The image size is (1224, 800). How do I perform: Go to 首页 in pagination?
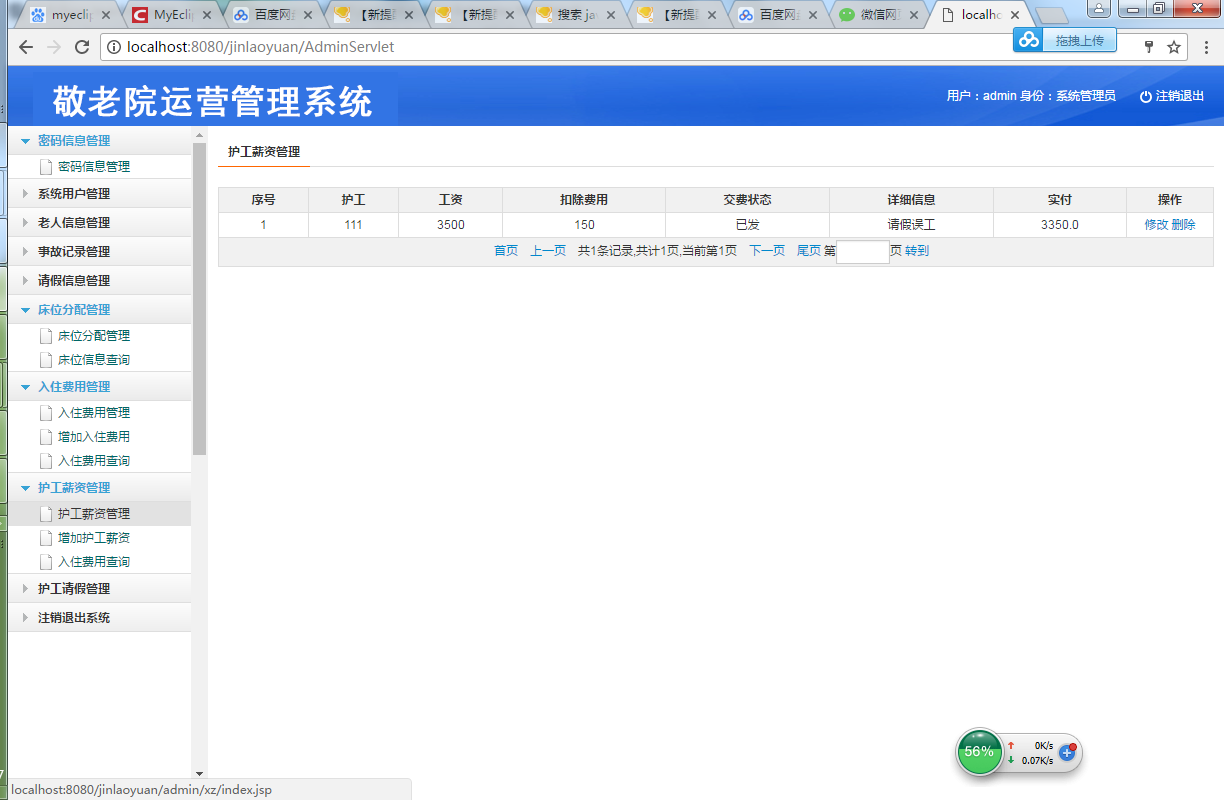click(x=506, y=251)
